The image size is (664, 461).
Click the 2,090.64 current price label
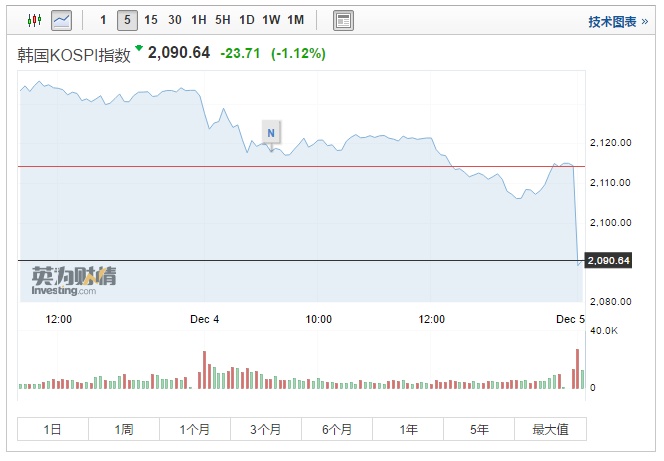click(x=610, y=261)
